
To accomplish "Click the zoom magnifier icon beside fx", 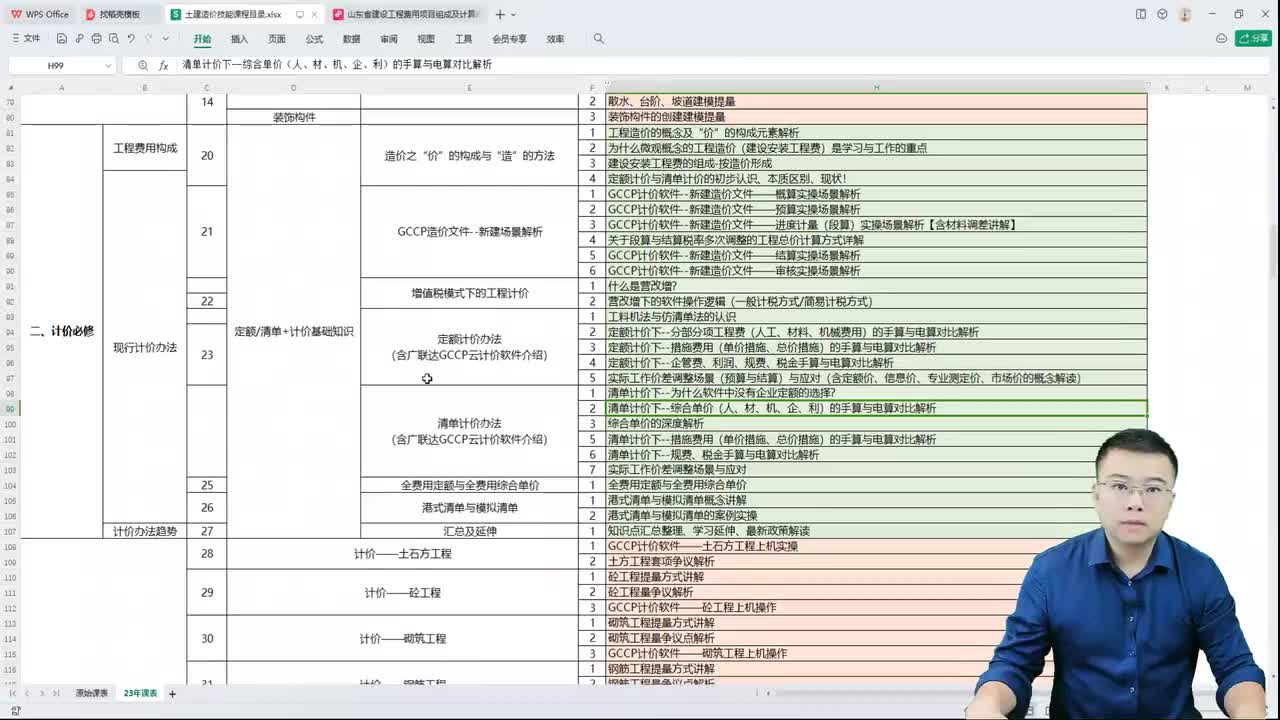I will click(143, 65).
